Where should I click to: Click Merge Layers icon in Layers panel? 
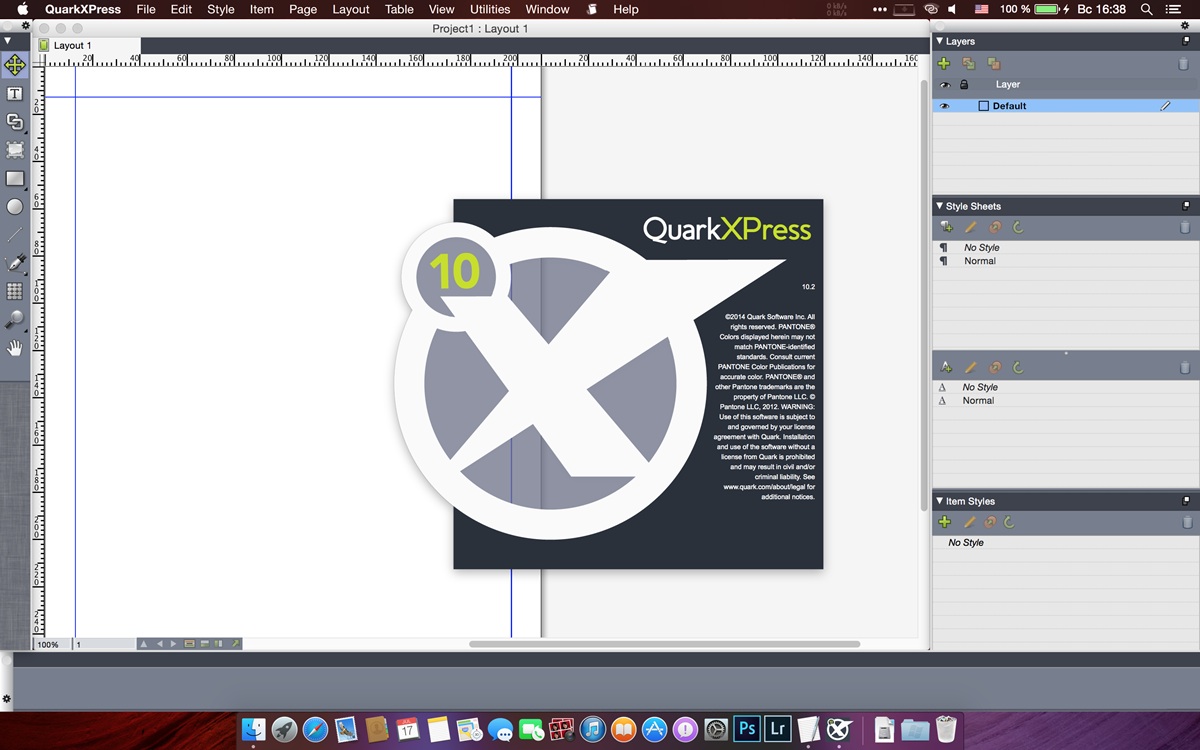coord(993,63)
